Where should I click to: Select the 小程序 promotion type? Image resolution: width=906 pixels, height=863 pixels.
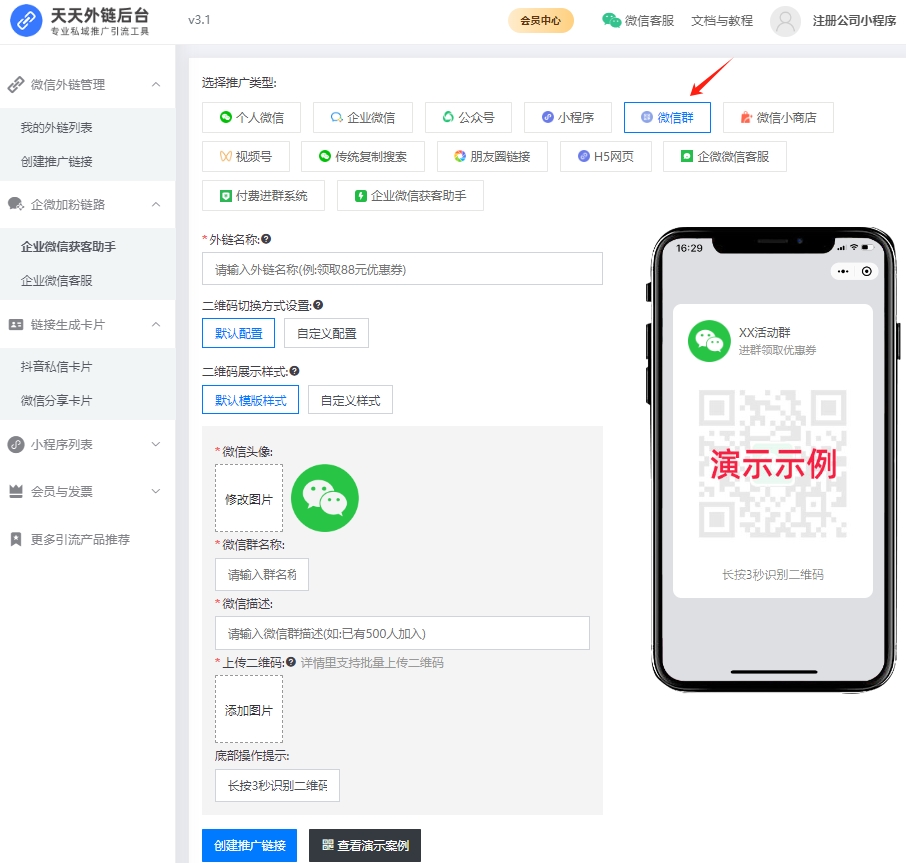point(567,118)
